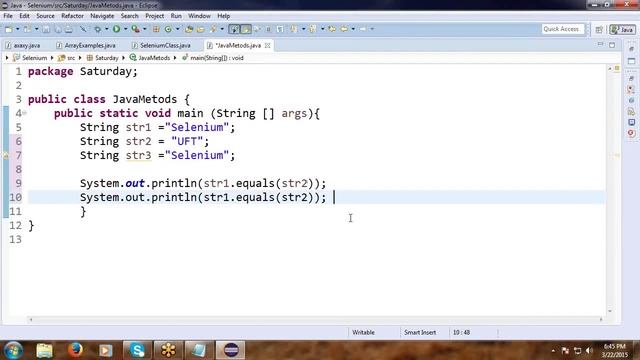The height and width of the screenshot is (360, 640).
Task: Switch to the Java perspective button
Action: click(622, 29)
